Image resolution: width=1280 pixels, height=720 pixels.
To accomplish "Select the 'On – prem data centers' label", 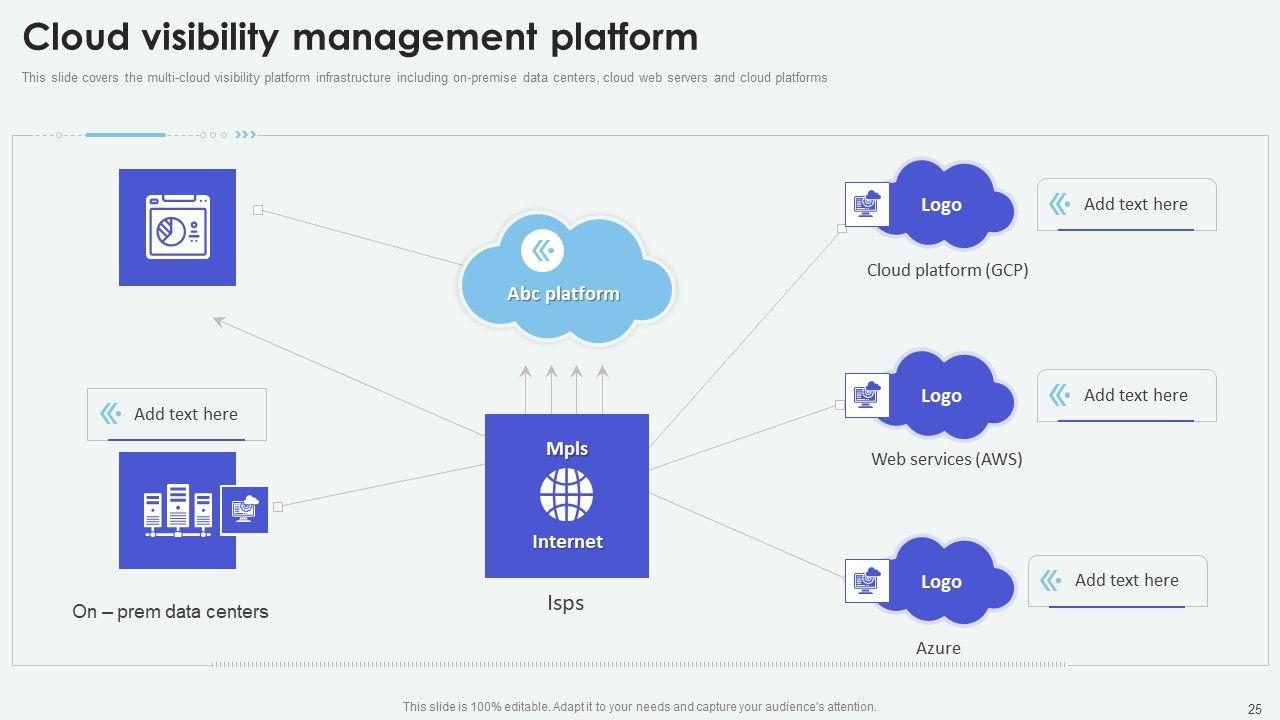I will tap(170, 611).
